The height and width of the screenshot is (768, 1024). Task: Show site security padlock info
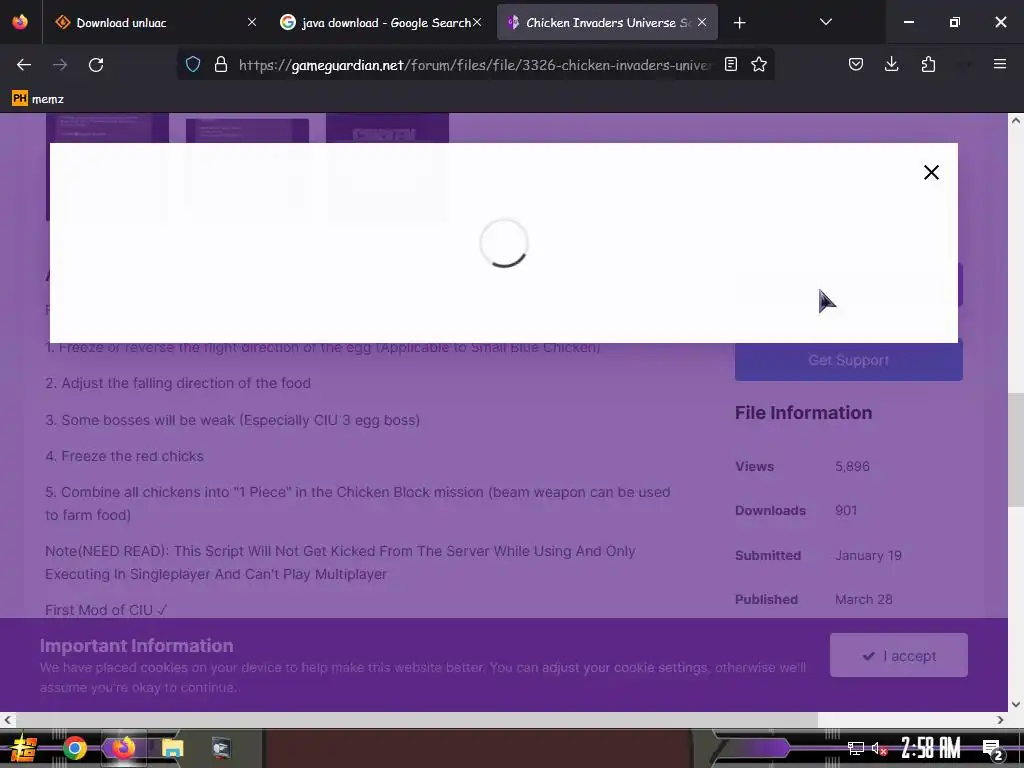click(221, 64)
